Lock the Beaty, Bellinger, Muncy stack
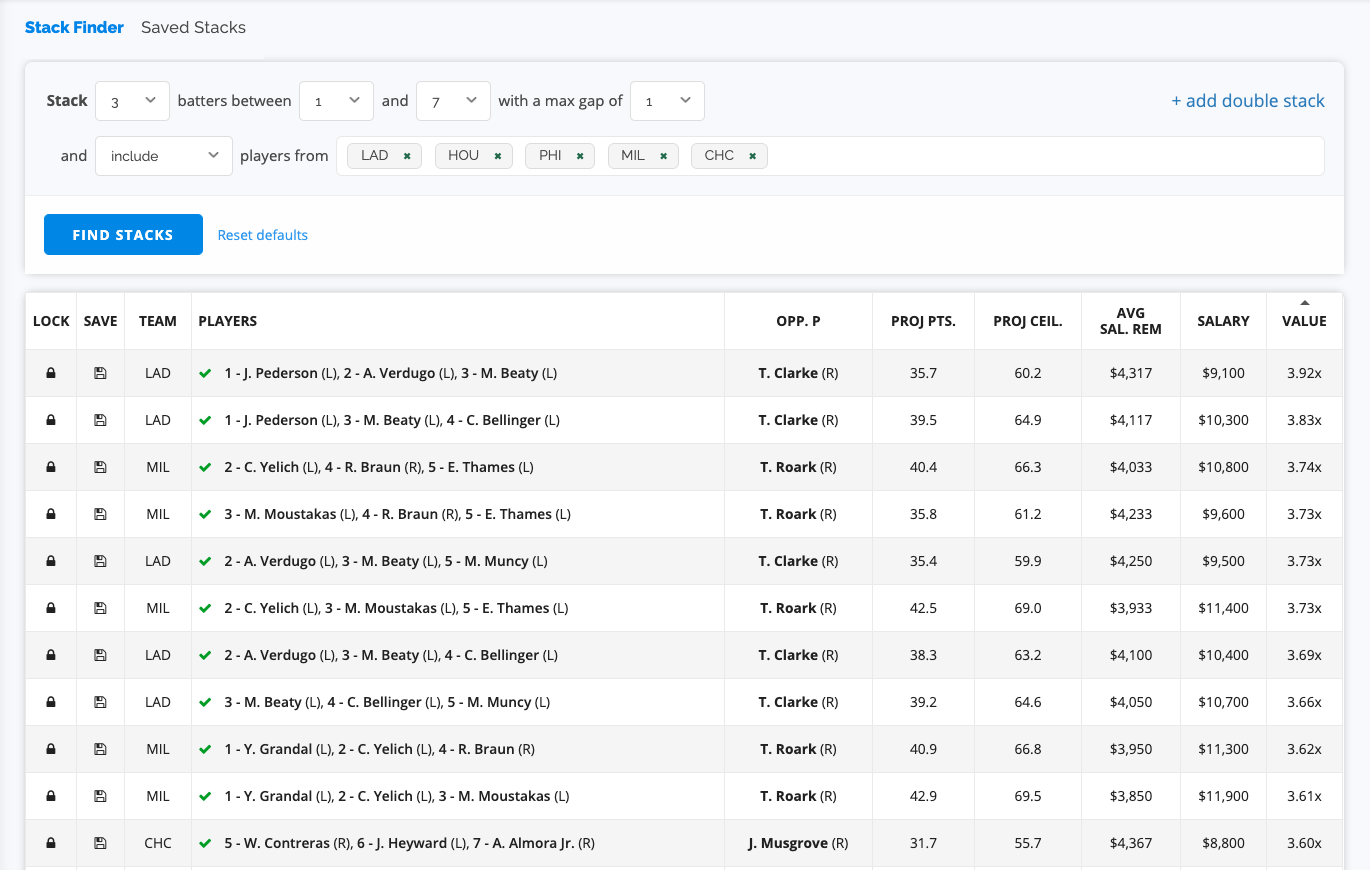The width and height of the screenshot is (1370, 870). point(51,702)
